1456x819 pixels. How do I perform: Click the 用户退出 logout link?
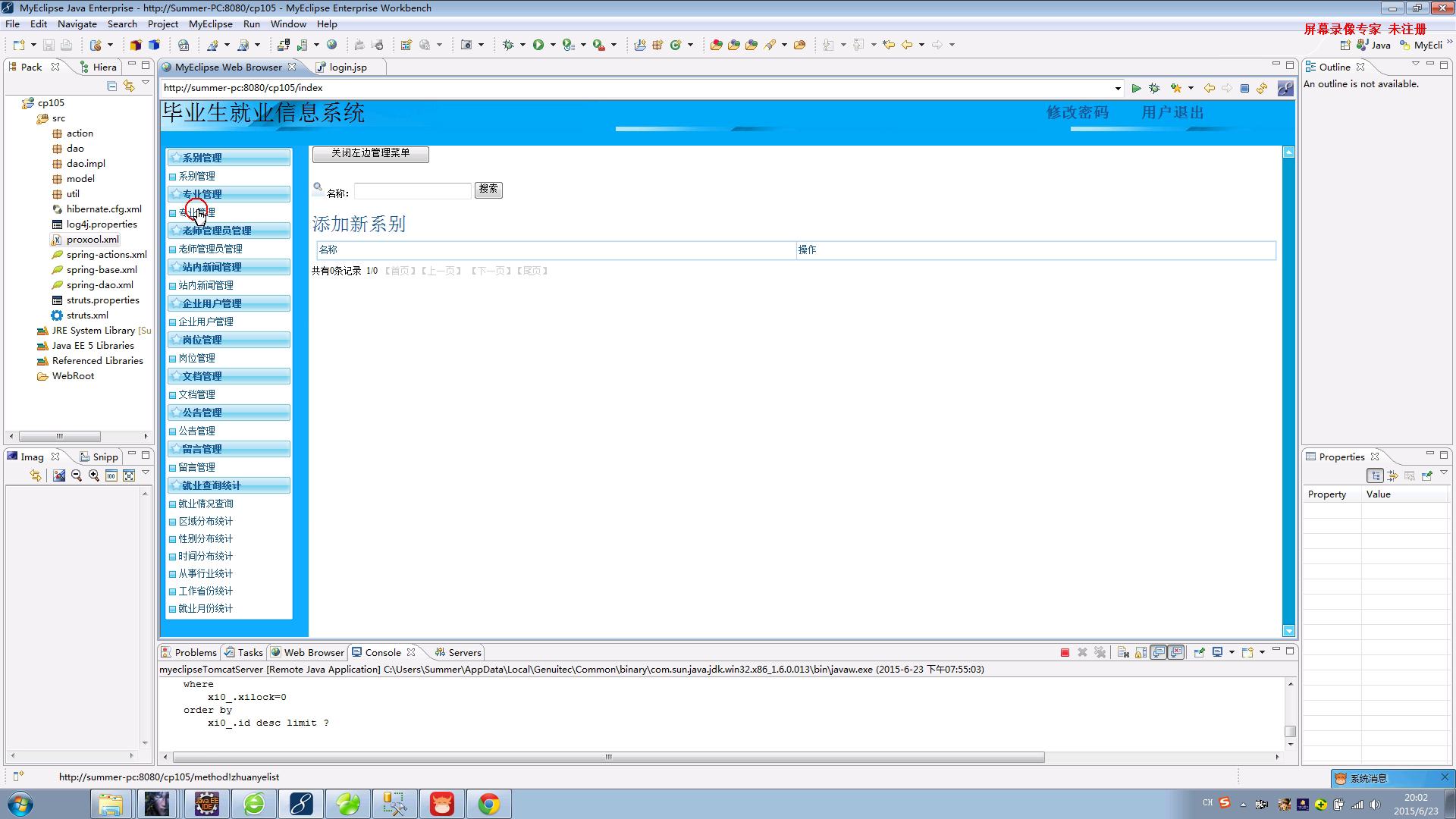pos(1173,113)
